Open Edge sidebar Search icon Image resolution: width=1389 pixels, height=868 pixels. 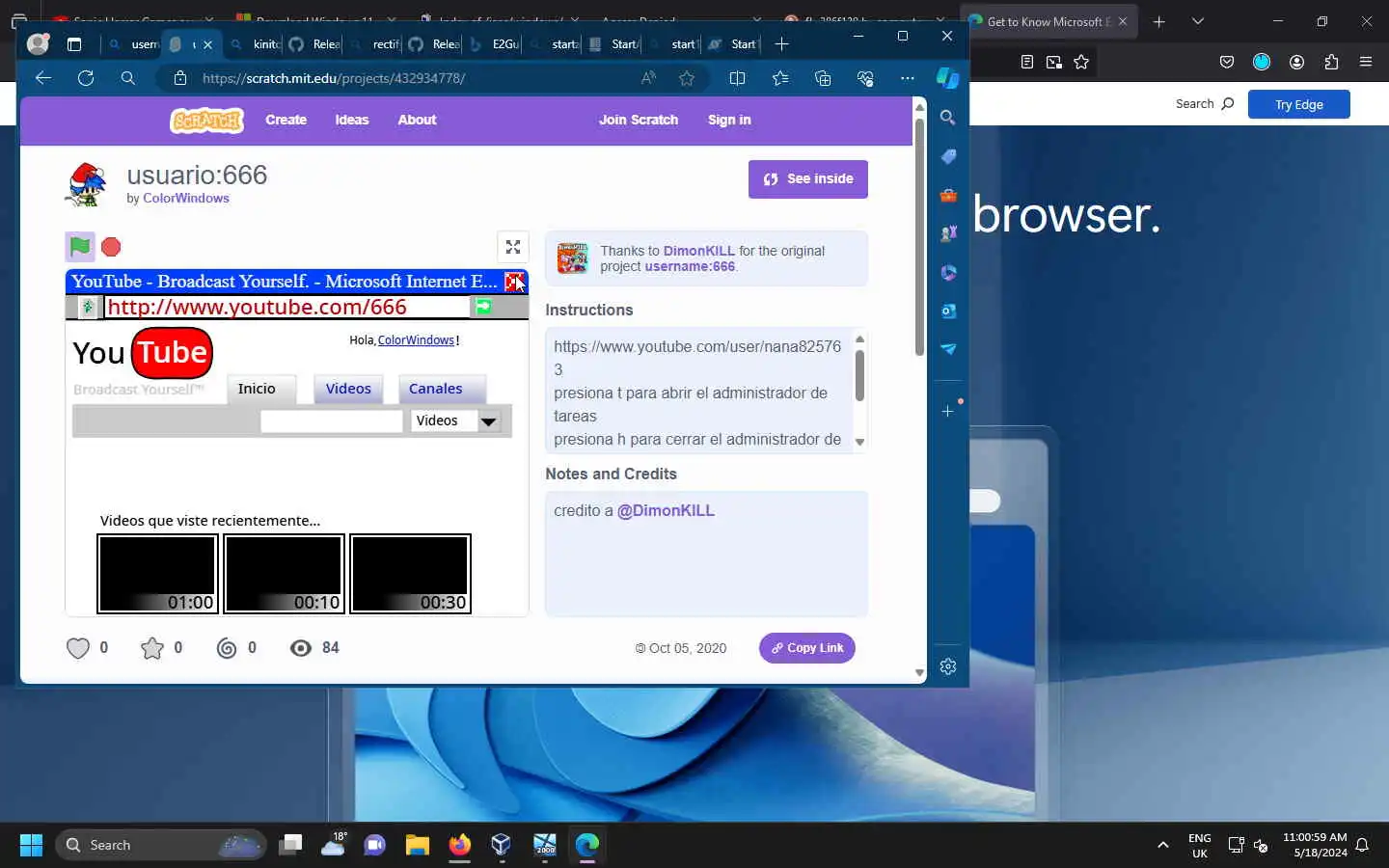[948, 118]
